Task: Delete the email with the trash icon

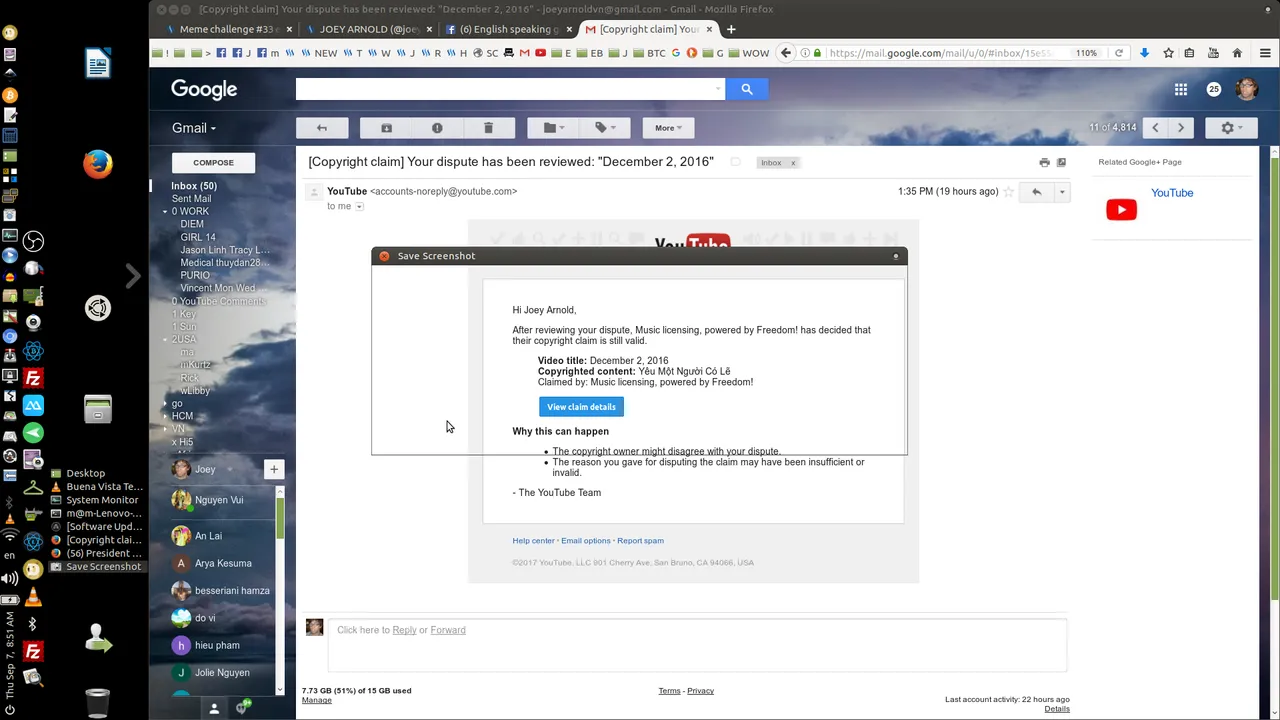Action: 488,128
